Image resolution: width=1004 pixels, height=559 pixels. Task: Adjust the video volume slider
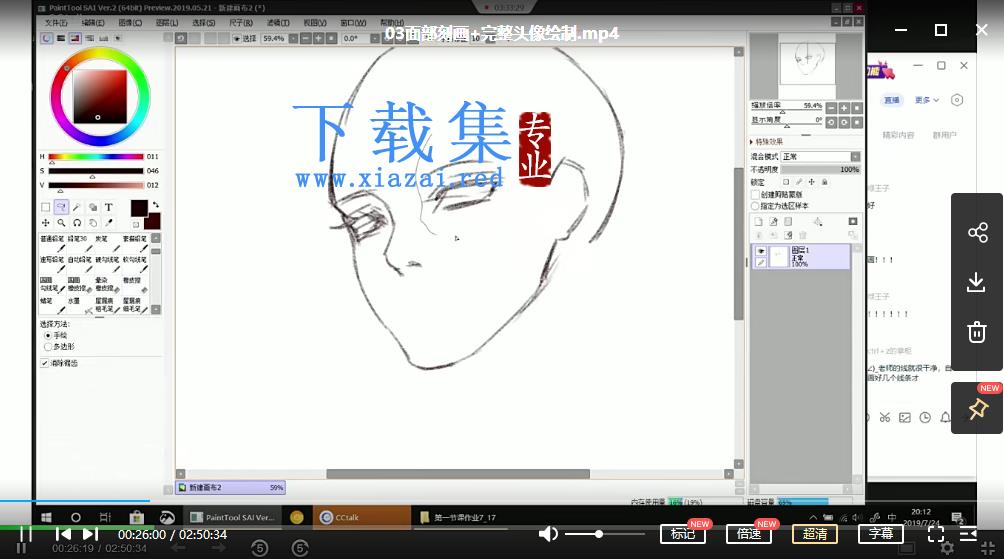pyautogui.click(x=605, y=533)
